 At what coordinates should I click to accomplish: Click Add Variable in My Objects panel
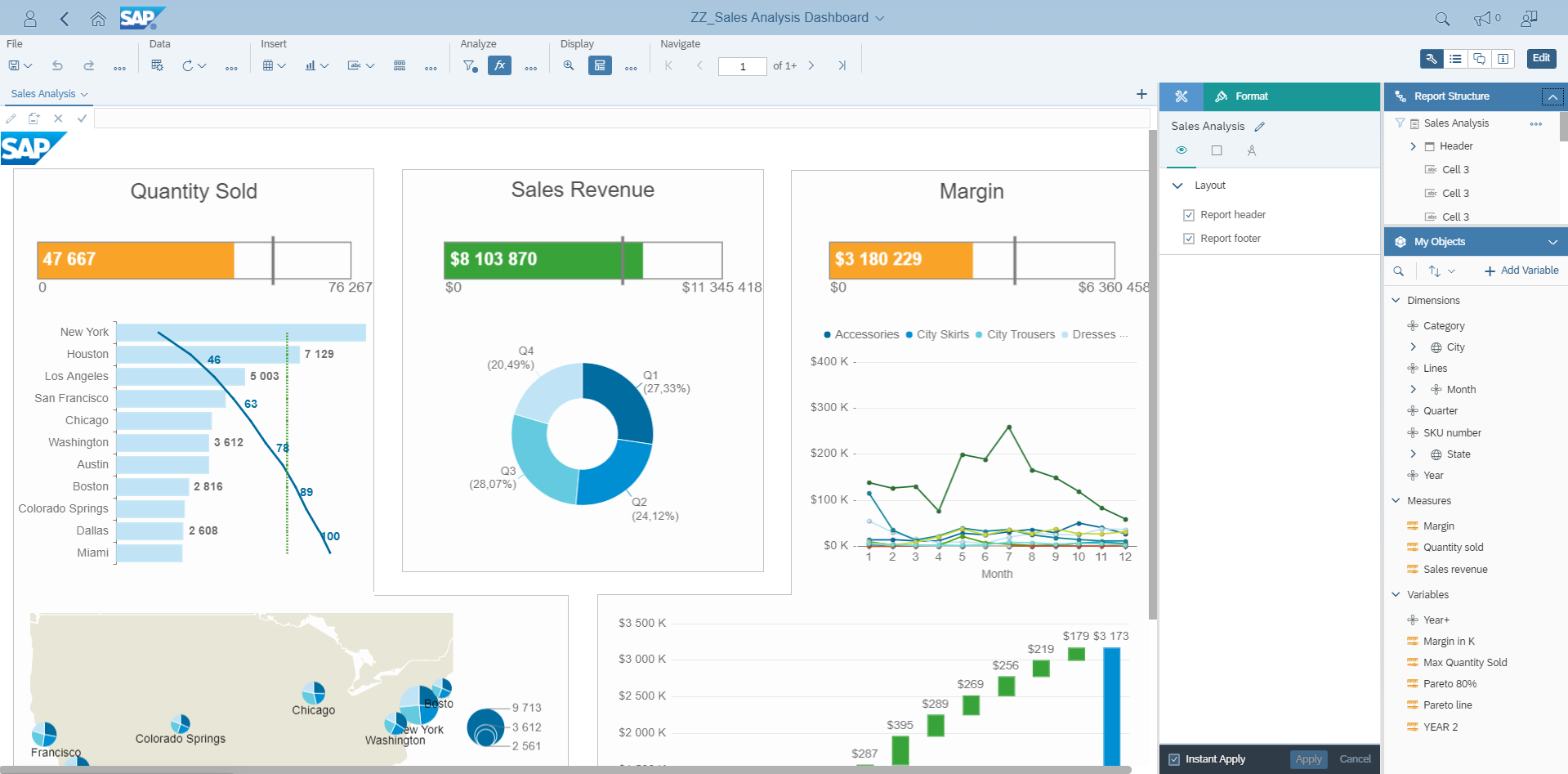1521,271
